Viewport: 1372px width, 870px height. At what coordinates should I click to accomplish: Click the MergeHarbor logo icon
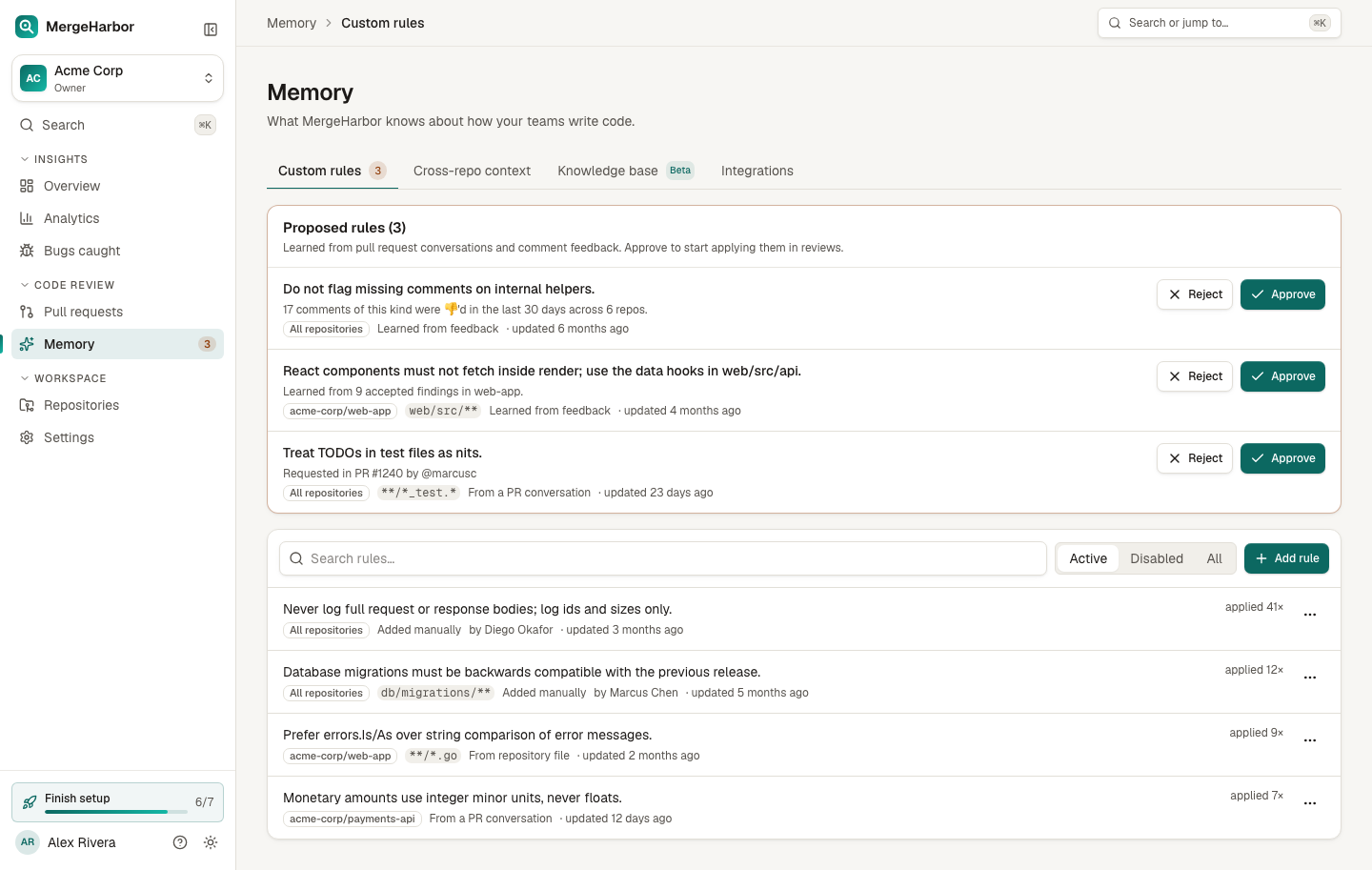[x=27, y=27]
